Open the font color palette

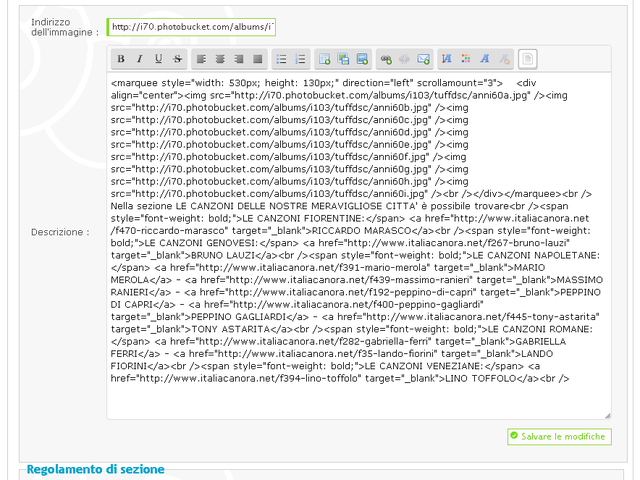coord(466,59)
